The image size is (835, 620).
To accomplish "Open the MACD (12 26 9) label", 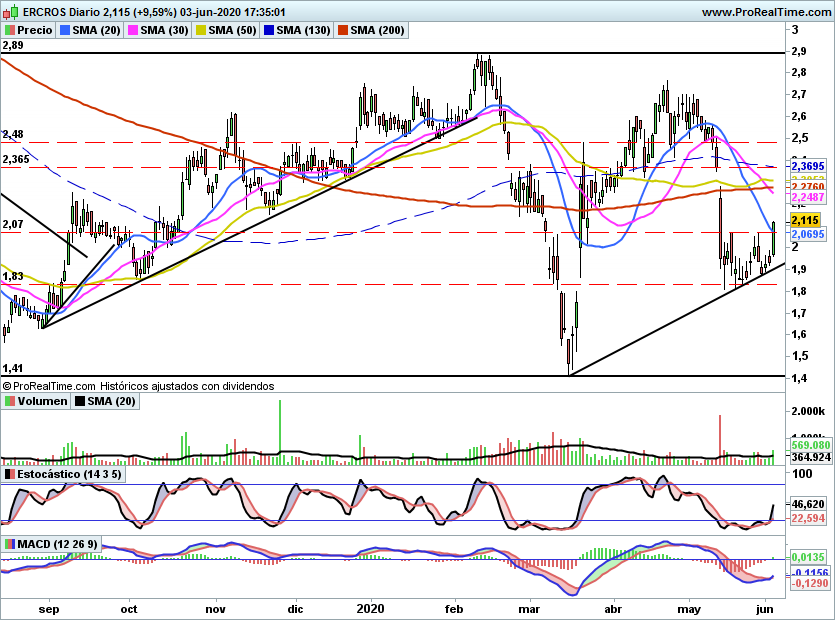I will point(58,544).
